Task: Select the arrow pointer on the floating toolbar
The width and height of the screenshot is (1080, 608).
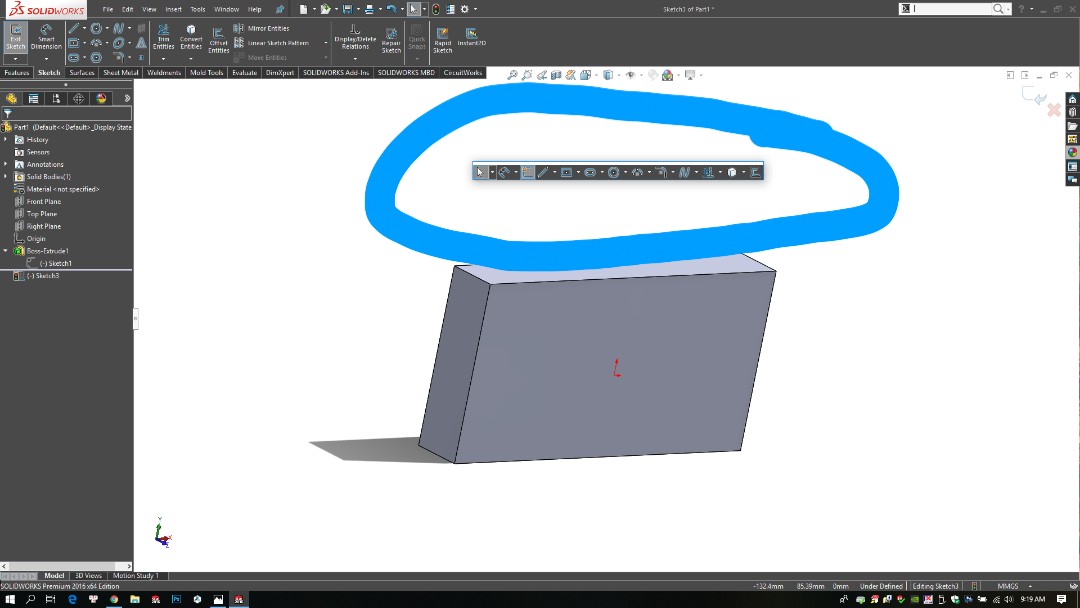Action: [482, 171]
